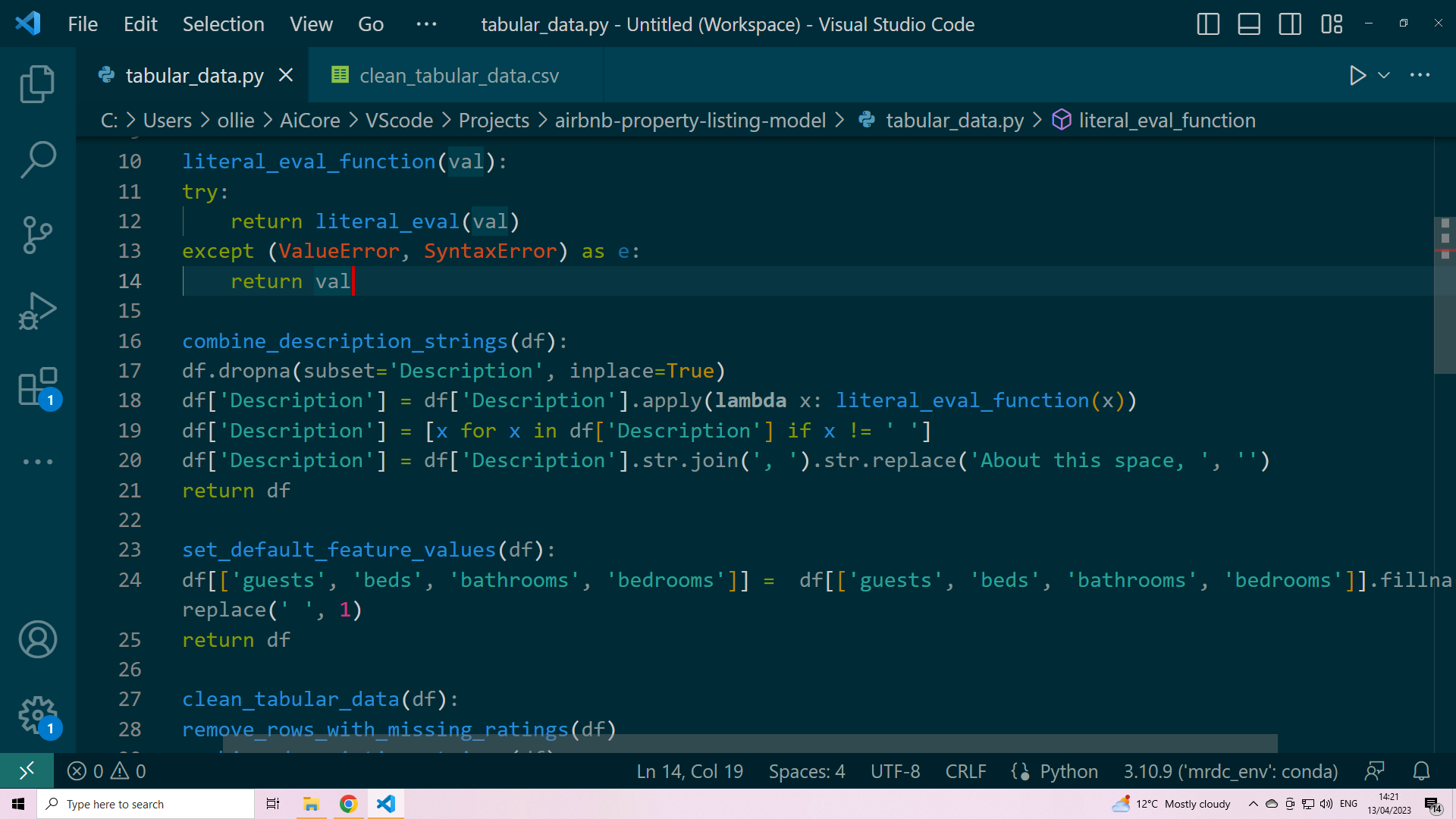Toggle the bottom Panel layout button

[1249, 24]
